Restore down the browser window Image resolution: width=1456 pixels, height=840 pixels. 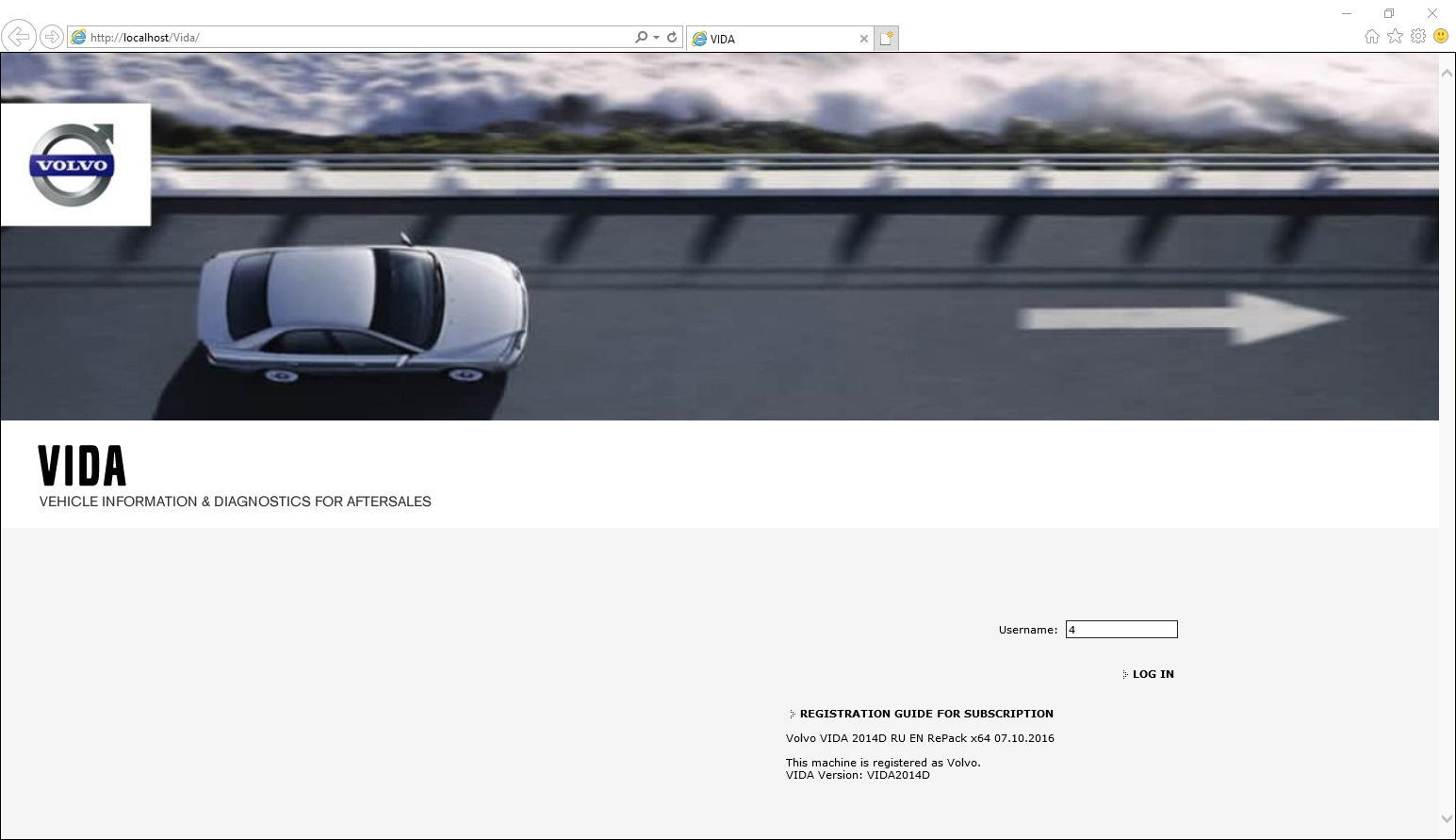pyautogui.click(x=1389, y=13)
